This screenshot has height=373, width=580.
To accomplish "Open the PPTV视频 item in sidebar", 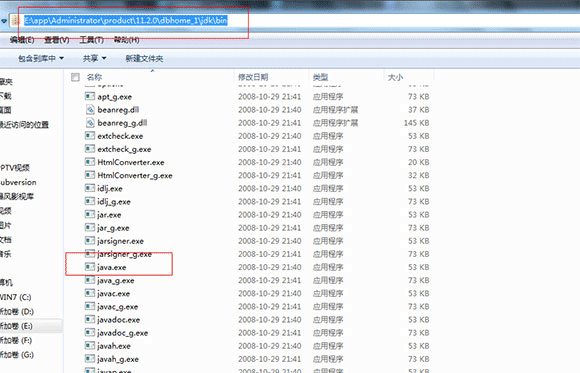I will 15,168.
